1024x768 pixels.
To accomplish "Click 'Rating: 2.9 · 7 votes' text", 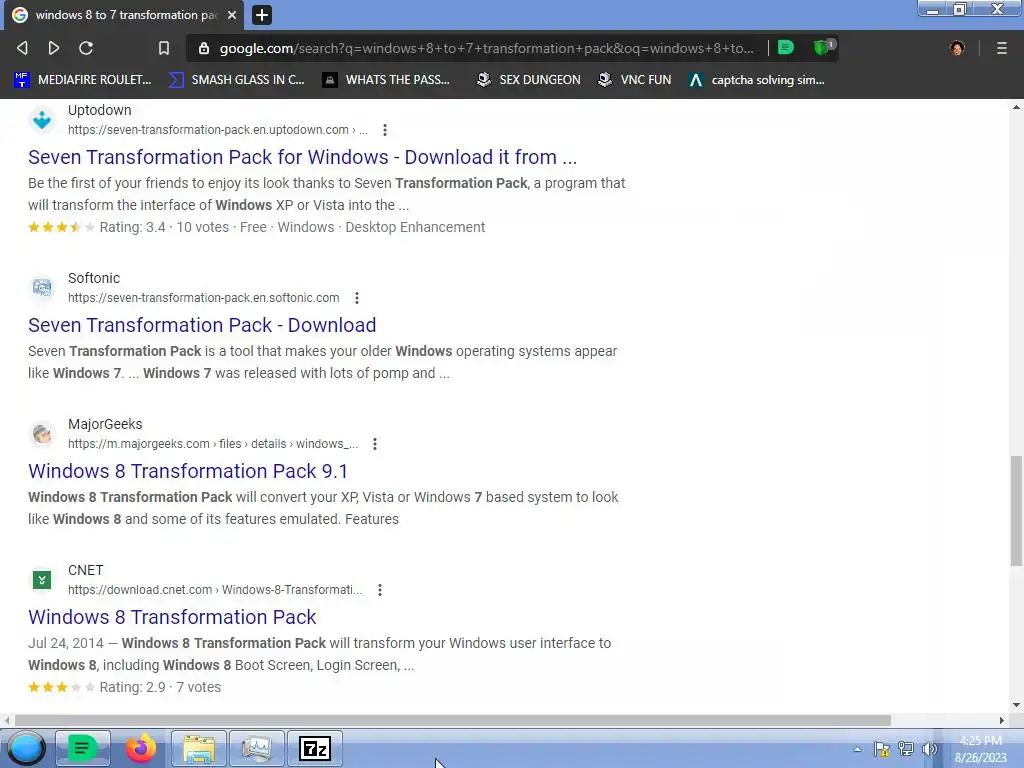I will tap(160, 687).
